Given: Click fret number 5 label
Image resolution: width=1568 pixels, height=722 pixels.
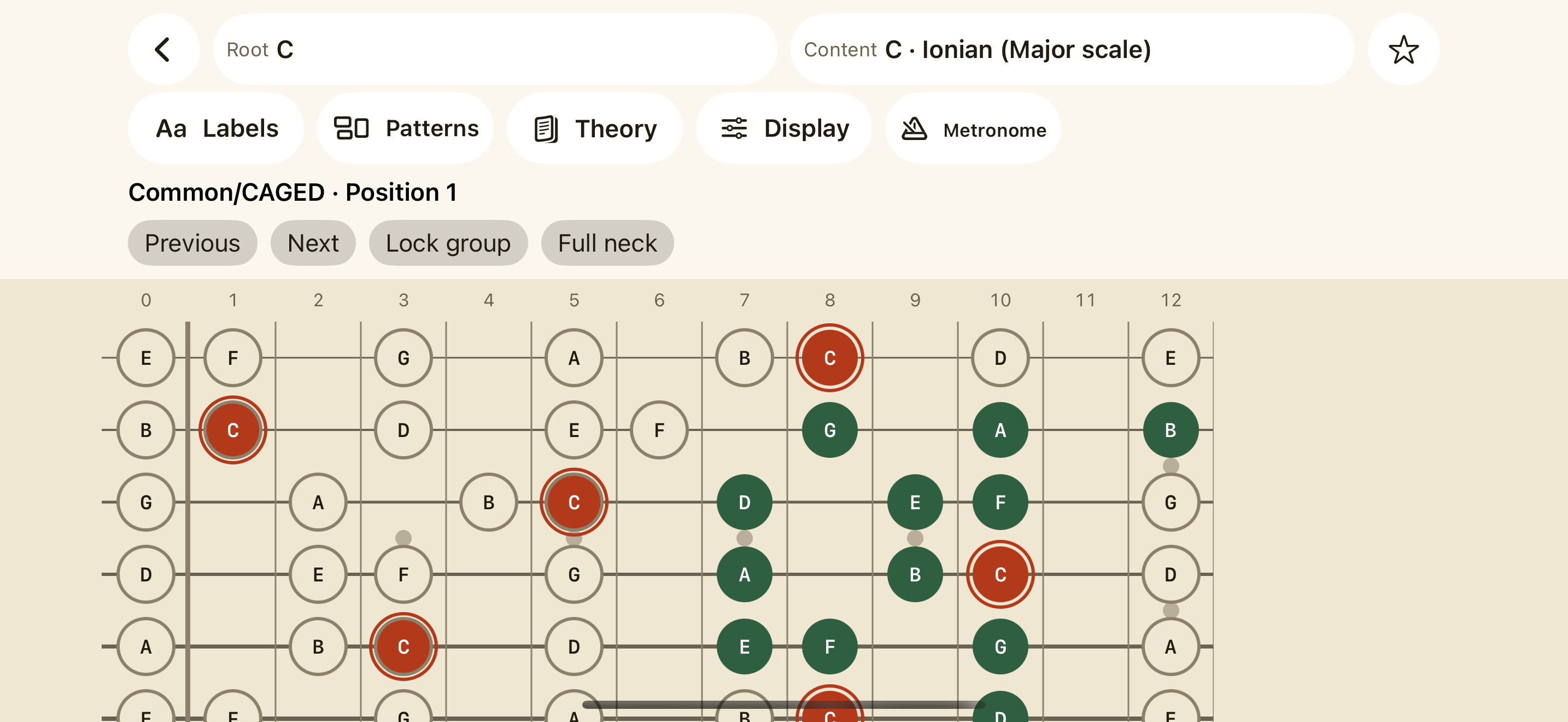Looking at the screenshot, I should (574, 300).
